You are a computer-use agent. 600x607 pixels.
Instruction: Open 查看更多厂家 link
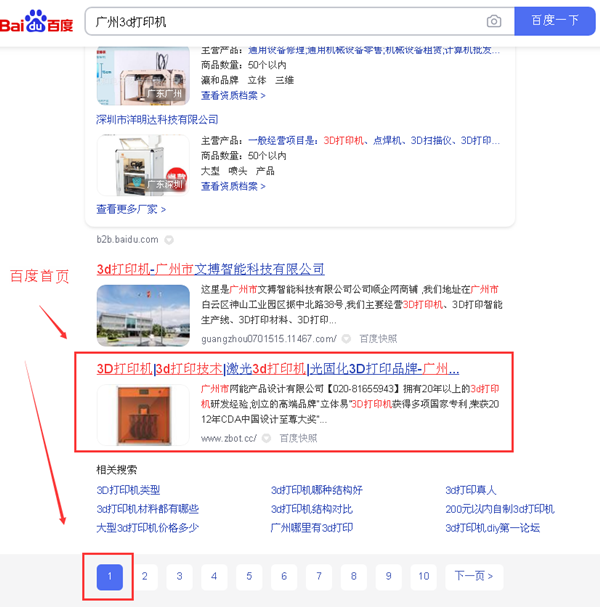[x=131, y=209]
